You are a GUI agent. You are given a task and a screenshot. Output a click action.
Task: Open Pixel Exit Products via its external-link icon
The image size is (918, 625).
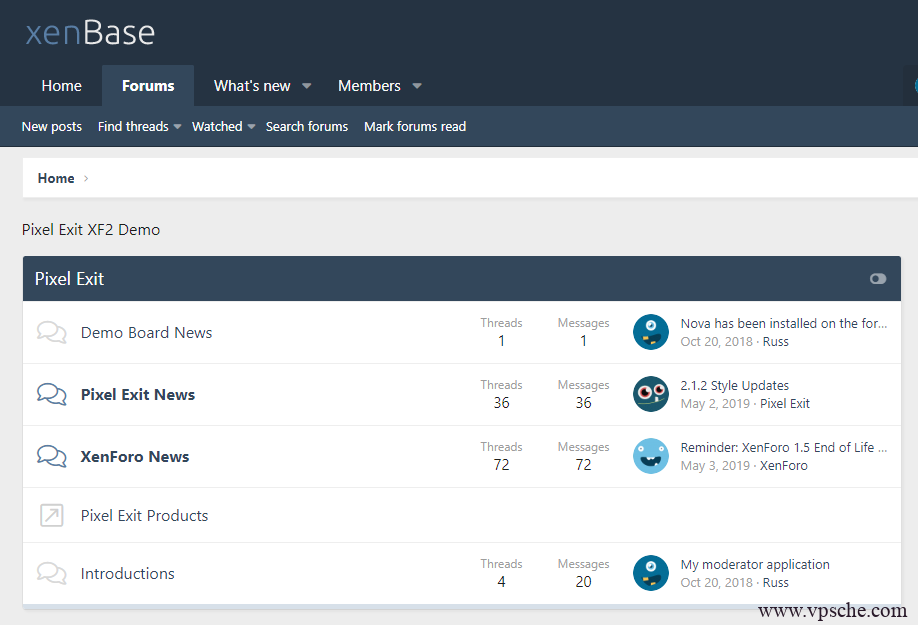point(51,515)
